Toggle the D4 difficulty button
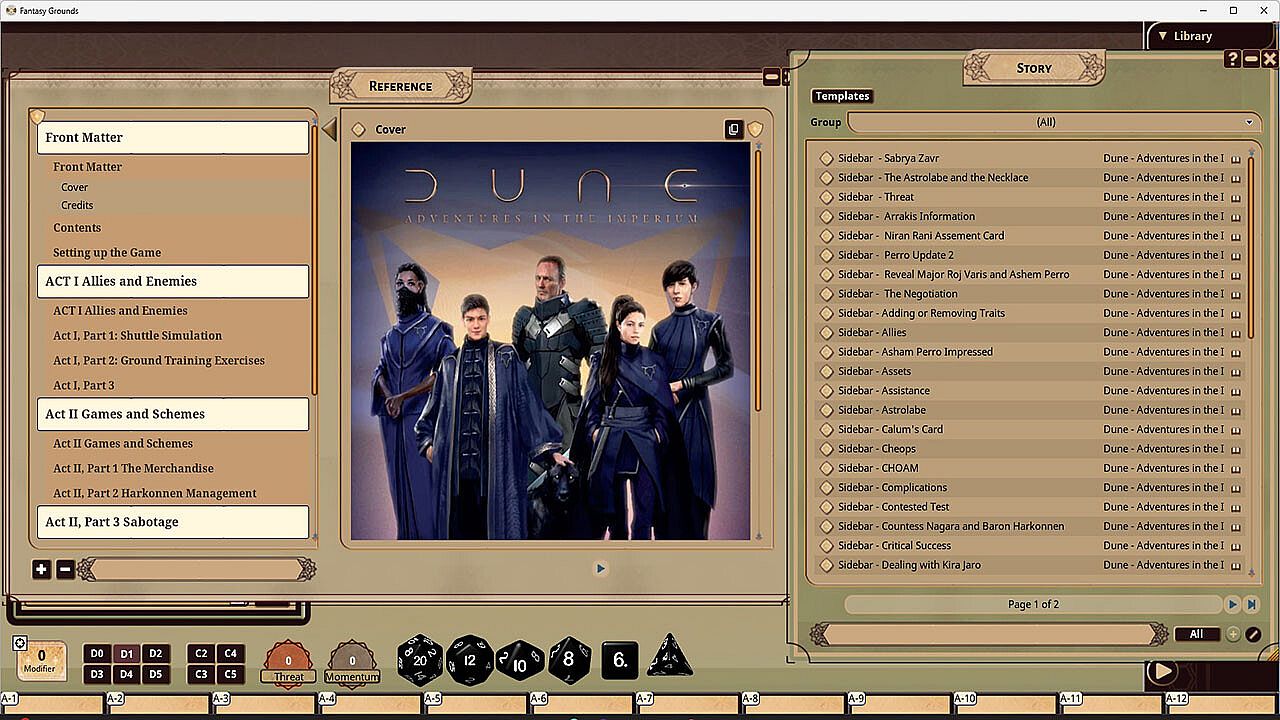Viewport: 1280px width, 720px height. click(x=126, y=675)
